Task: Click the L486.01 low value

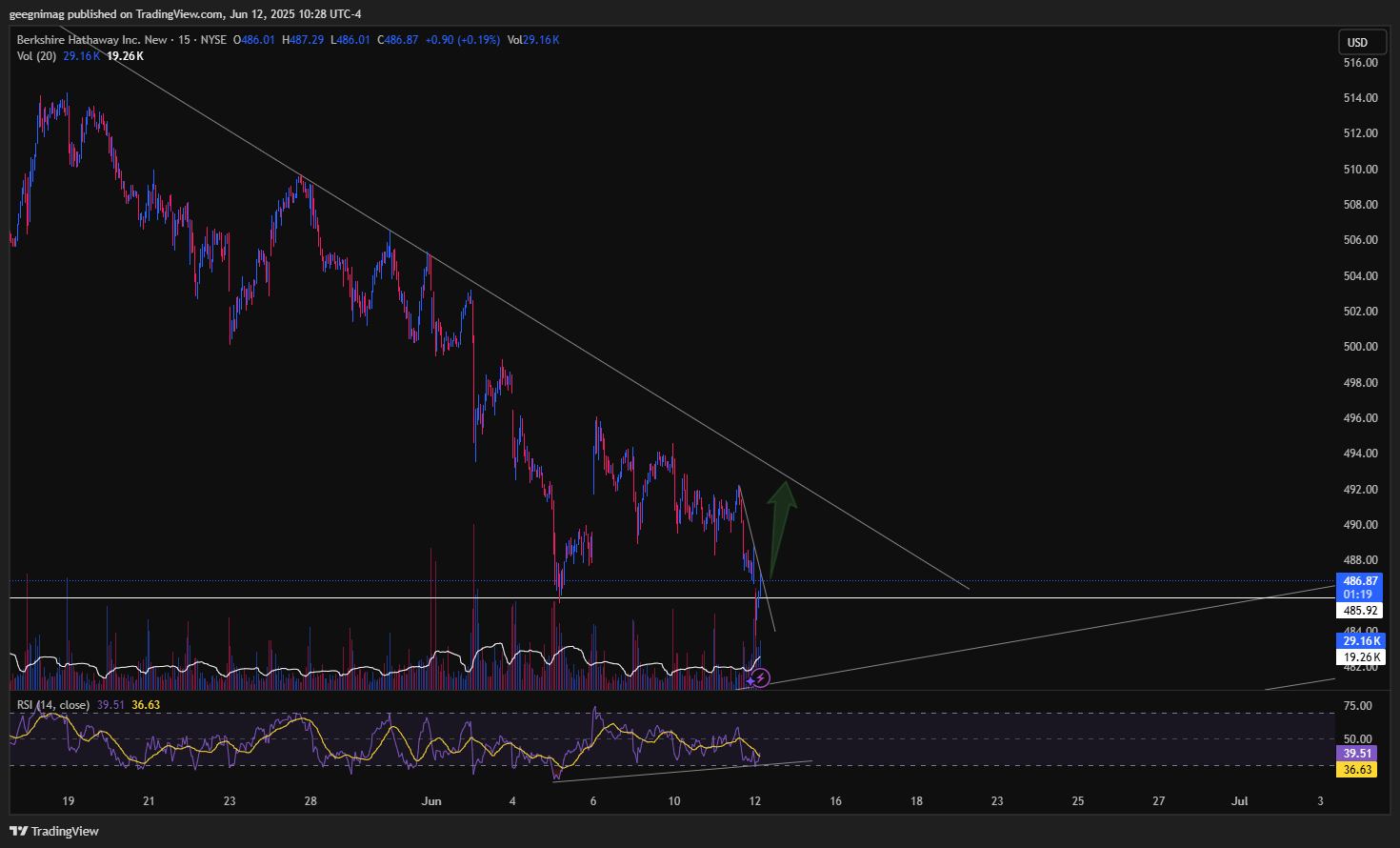Action: coord(350,40)
